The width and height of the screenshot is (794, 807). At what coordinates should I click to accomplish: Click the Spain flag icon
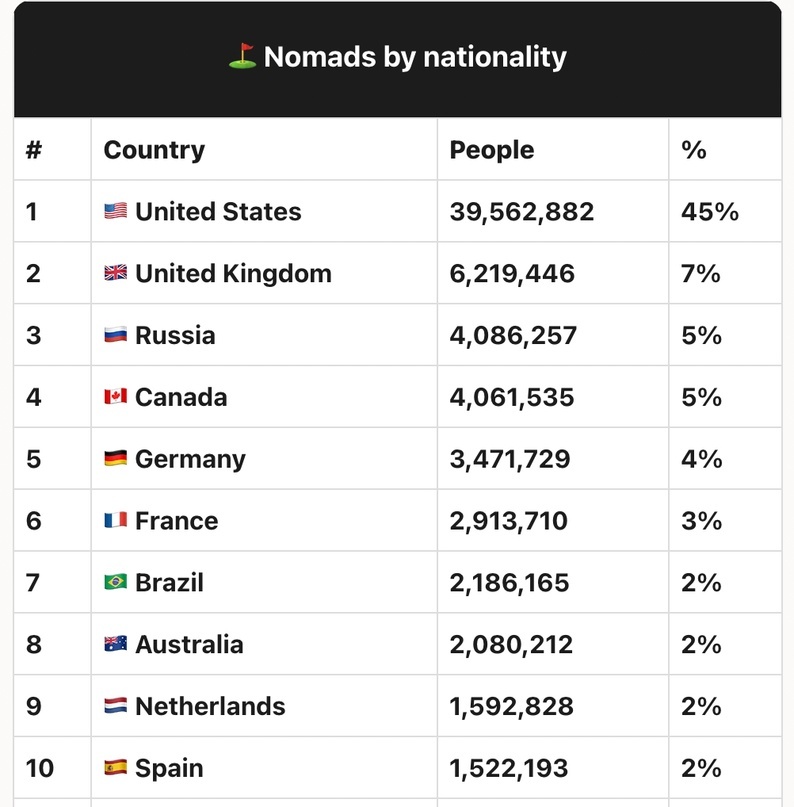[x=116, y=768]
